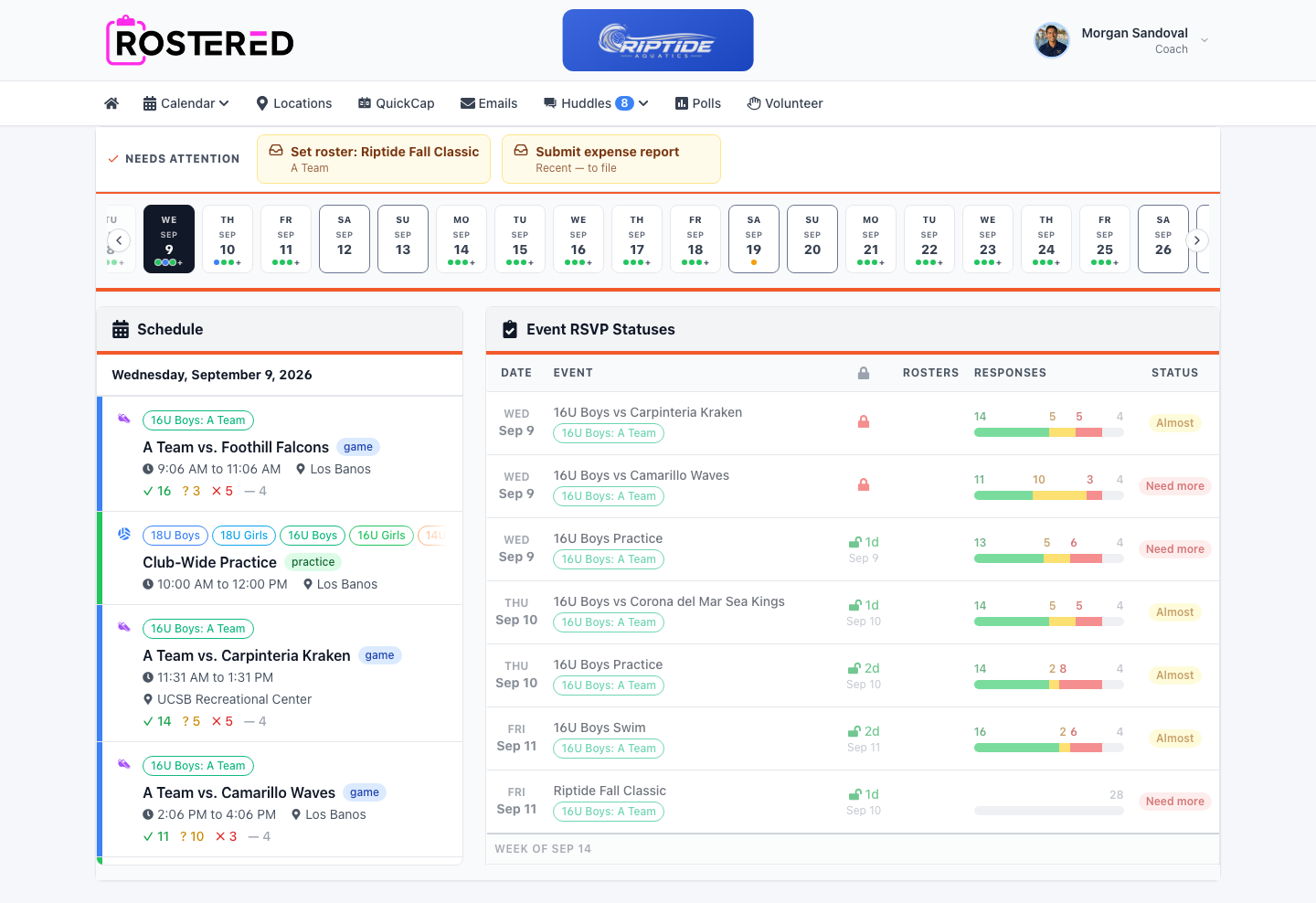Select Friday Sep 25 in the date strip
Viewport: 1316px width, 903px height.
(x=1105, y=239)
